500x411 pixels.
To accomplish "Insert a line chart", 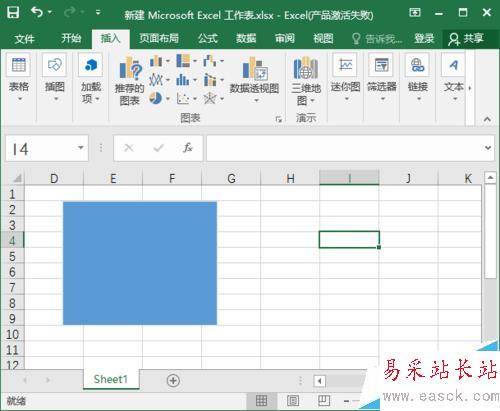I will coord(160,80).
